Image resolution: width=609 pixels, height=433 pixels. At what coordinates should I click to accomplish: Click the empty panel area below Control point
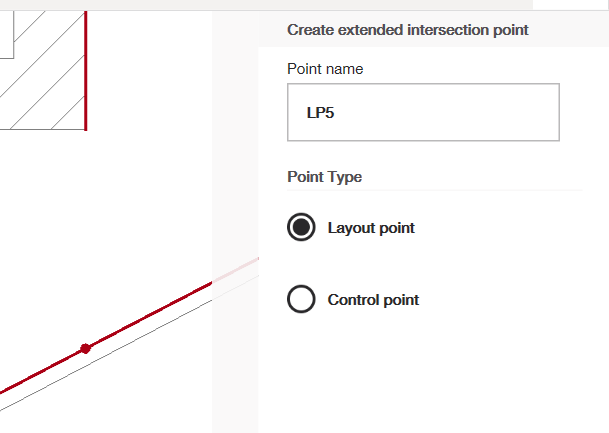[430, 380]
